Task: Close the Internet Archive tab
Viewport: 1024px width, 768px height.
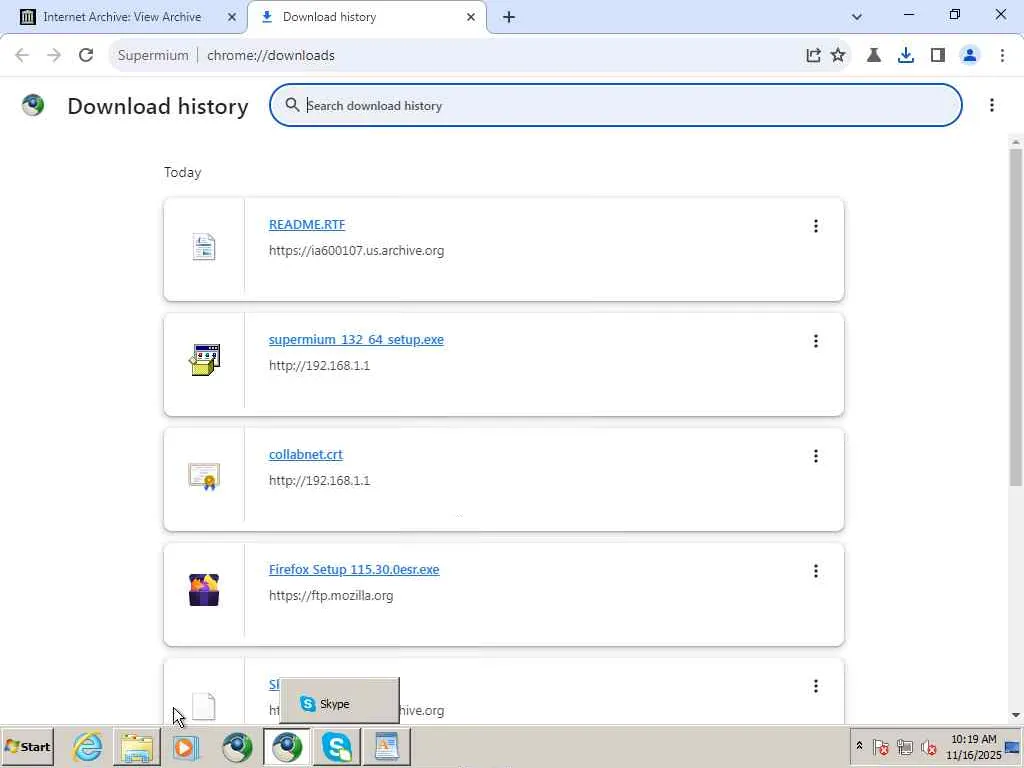Action: [x=232, y=17]
